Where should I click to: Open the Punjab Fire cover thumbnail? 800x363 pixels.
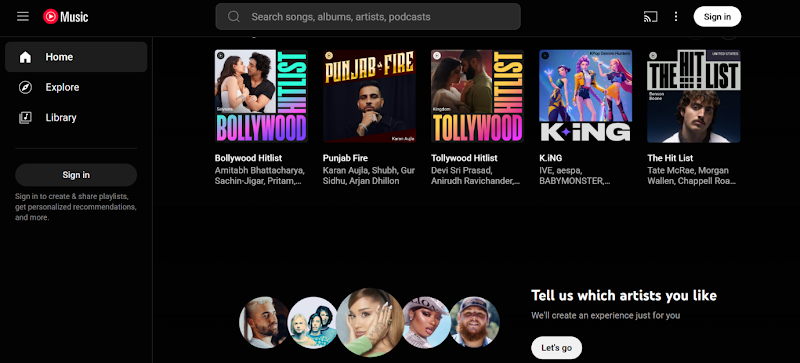369,96
